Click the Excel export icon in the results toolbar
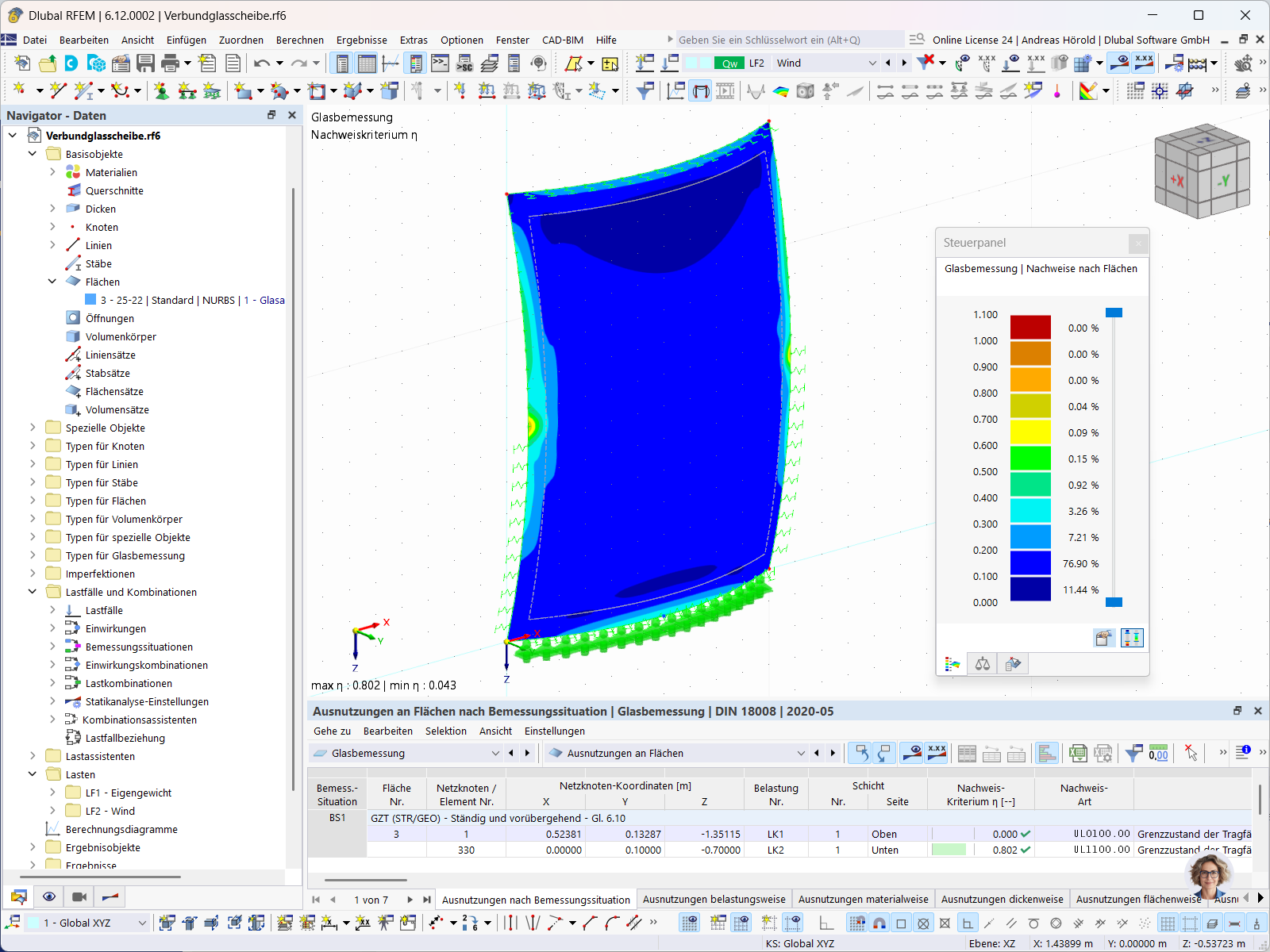1270x952 pixels. (x=1079, y=753)
